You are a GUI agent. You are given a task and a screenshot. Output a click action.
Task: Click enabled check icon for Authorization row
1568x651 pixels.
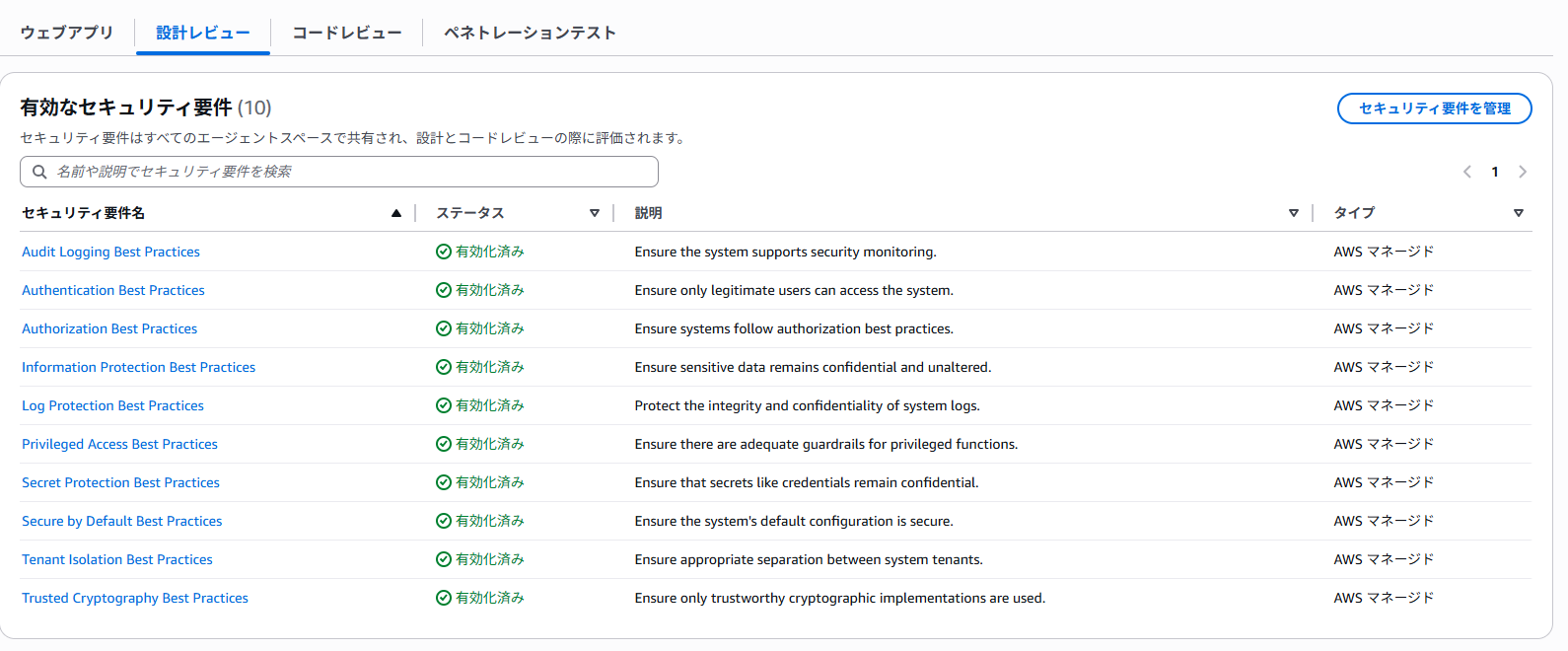click(x=444, y=328)
